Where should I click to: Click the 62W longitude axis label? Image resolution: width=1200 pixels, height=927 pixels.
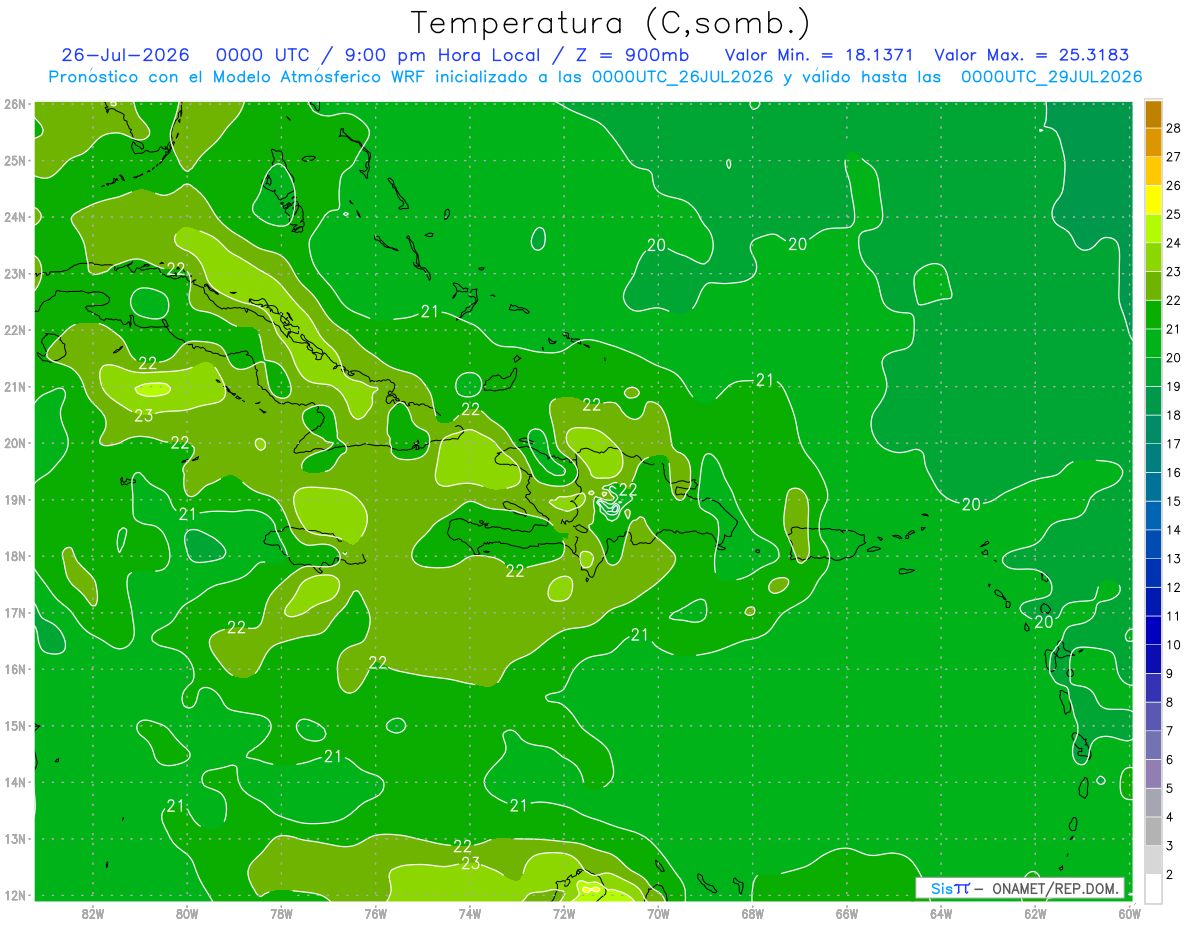pos(1035,913)
